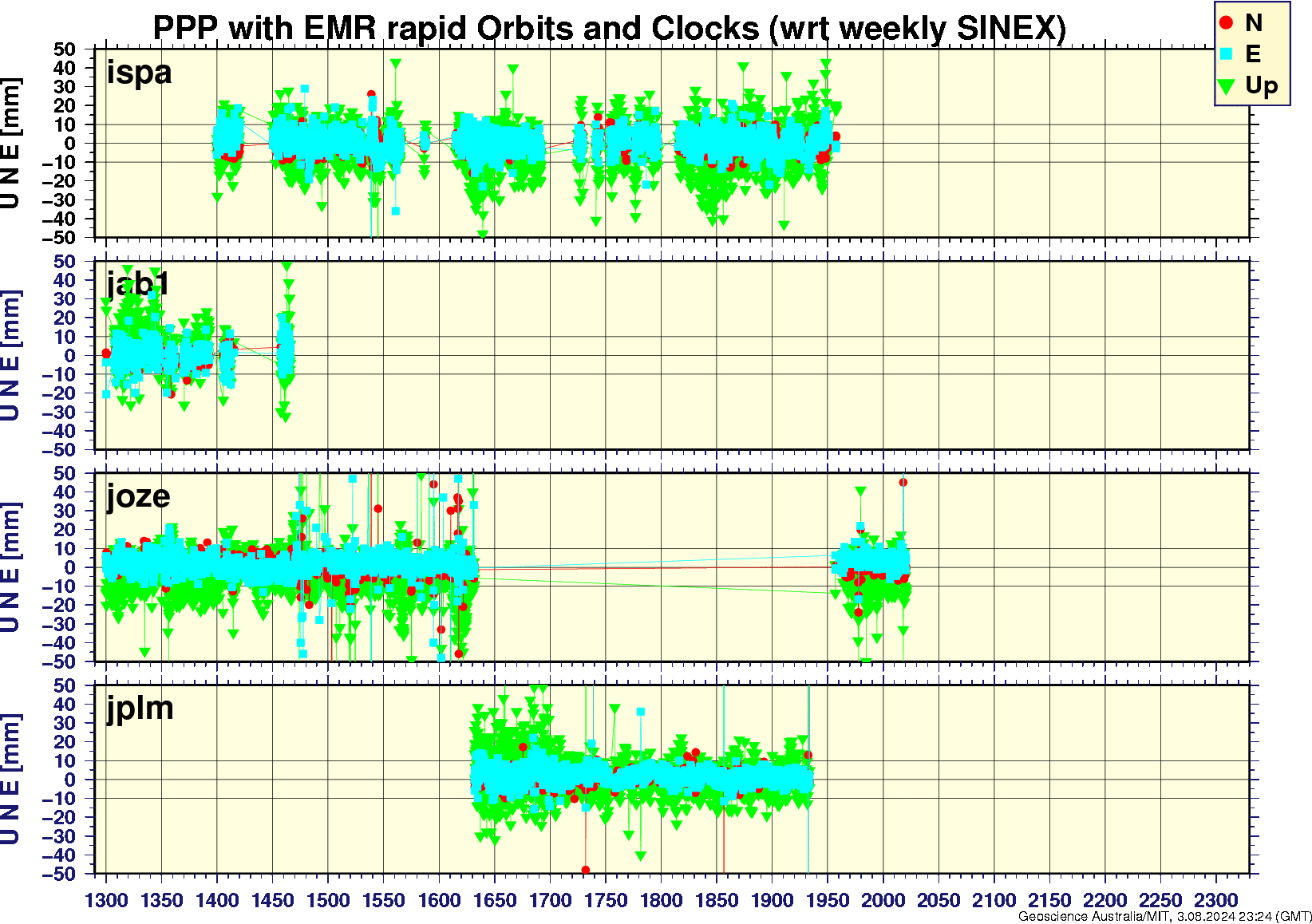Click x-axis tick label '1450'
Screen dimensions: 1312x924
[x=273, y=901]
